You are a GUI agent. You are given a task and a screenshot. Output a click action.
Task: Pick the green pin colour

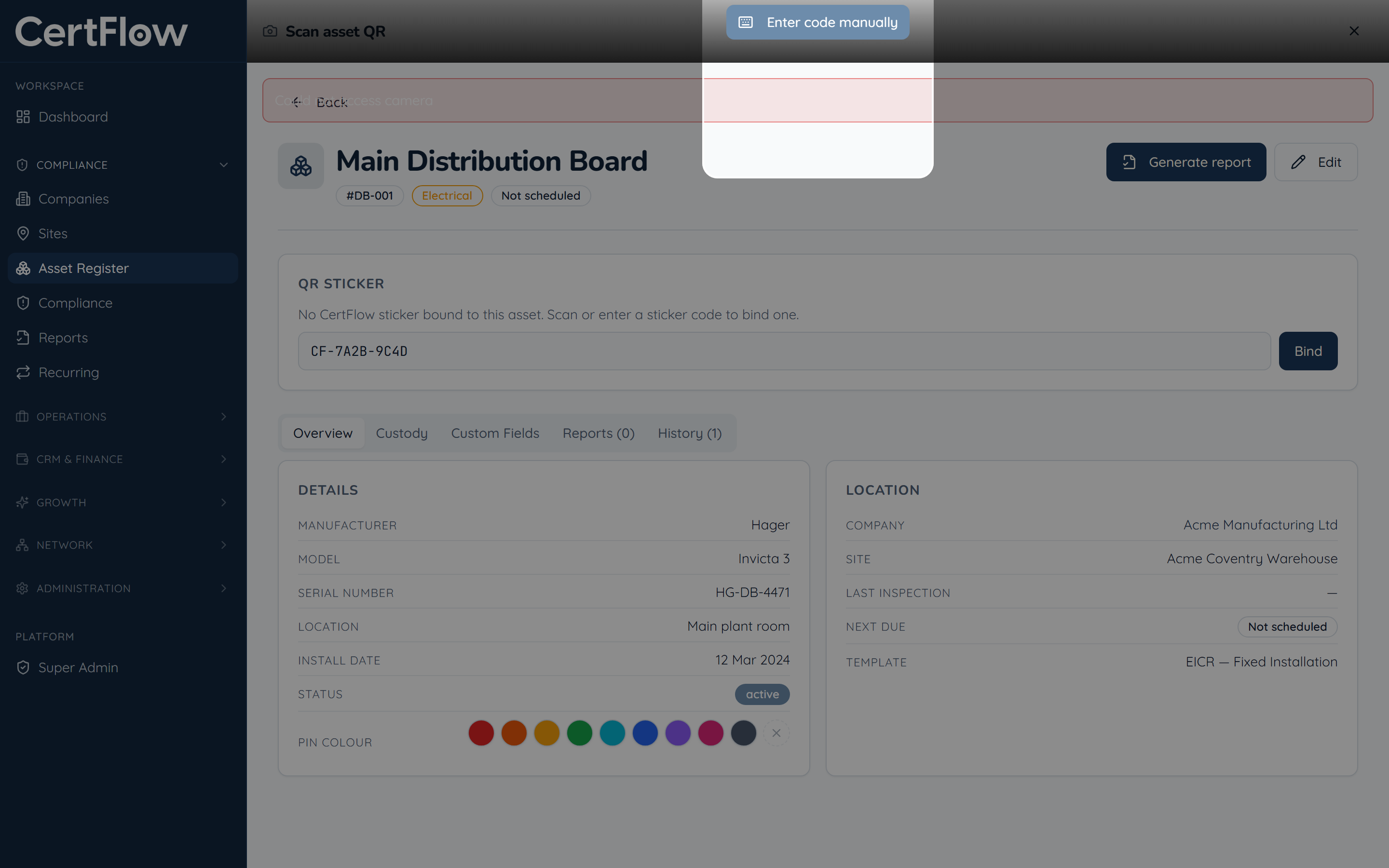tap(580, 733)
